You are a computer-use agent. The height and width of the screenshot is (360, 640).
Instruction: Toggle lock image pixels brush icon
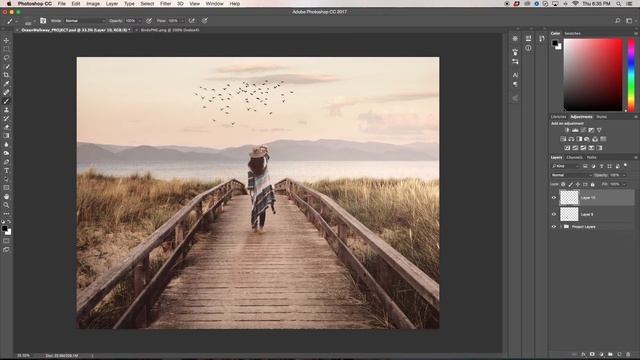click(x=571, y=184)
